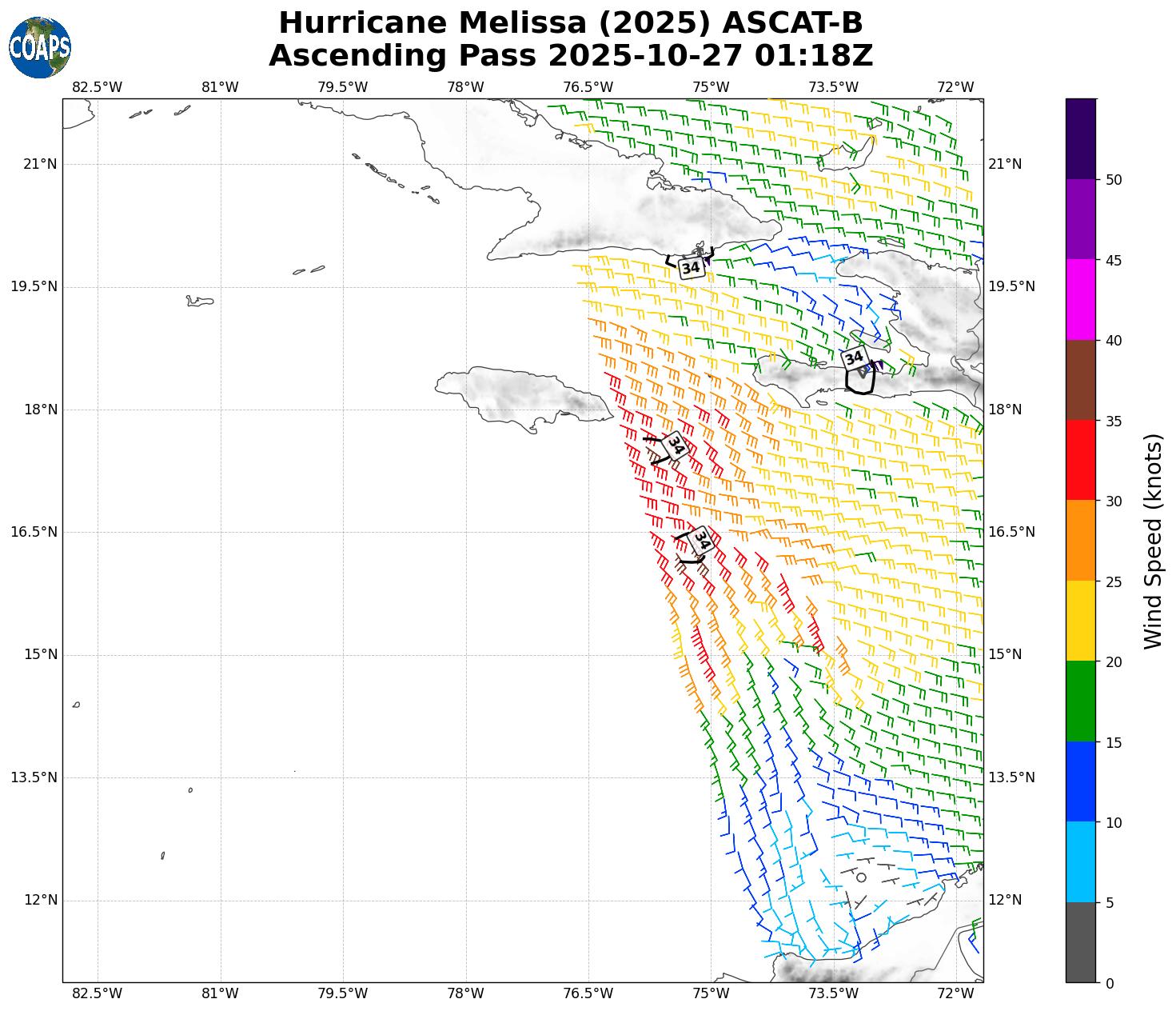Image resolution: width=1176 pixels, height=1011 pixels.
Task: Click the 34 label southeast of Jamaica
Action: pos(676,445)
